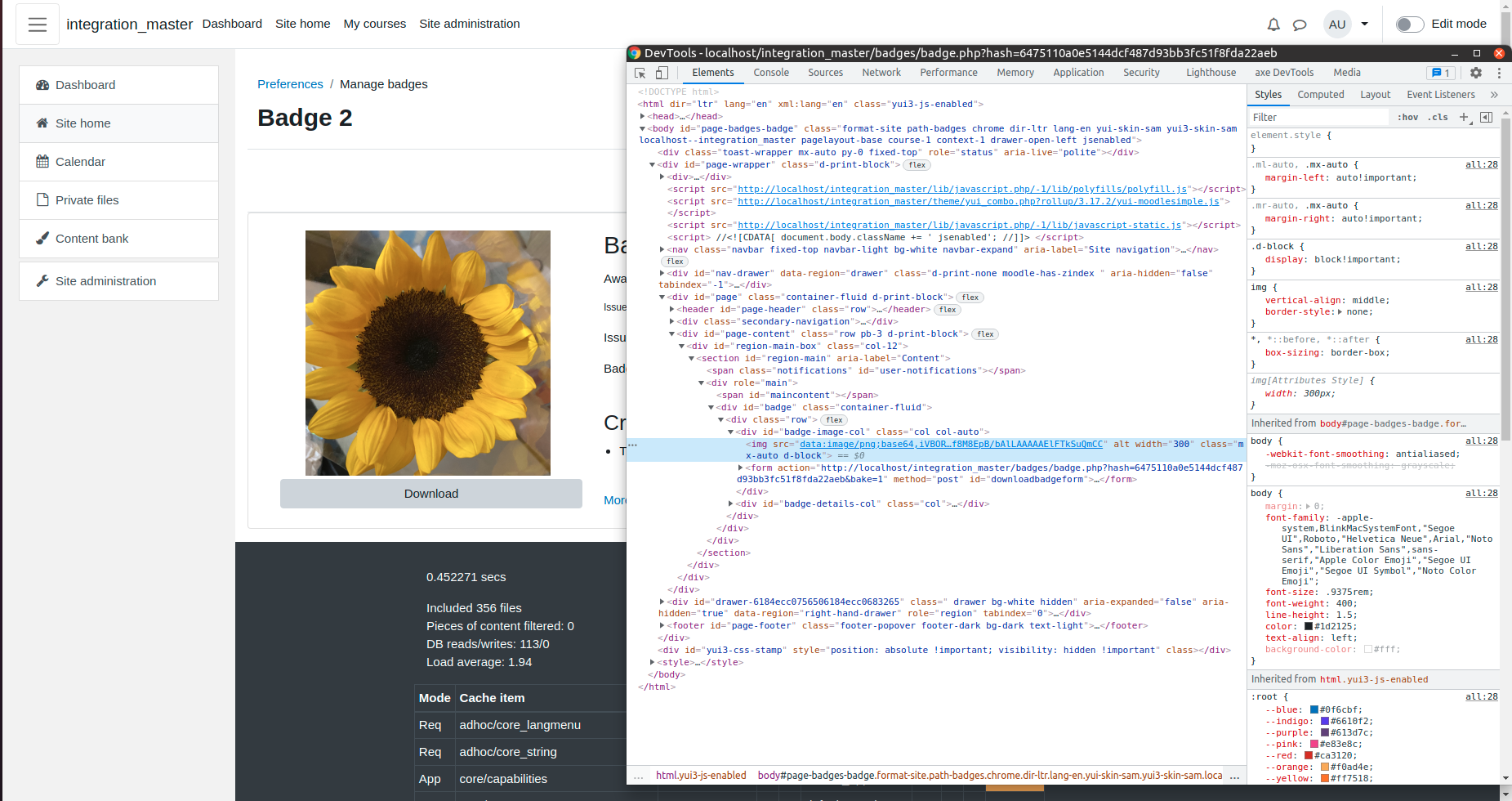Follow the Preferences breadcrumb link
This screenshot has height=801, width=1512.
click(x=290, y=84)
